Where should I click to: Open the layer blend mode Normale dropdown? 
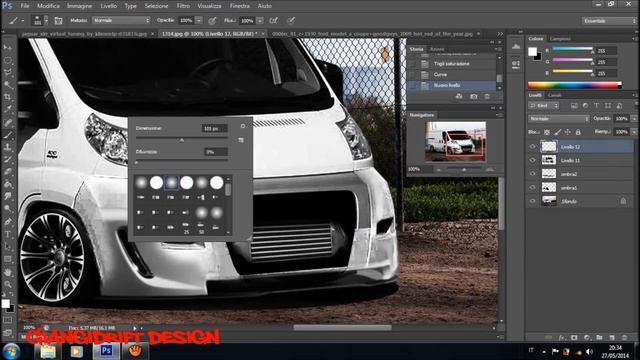click(559, 119)
